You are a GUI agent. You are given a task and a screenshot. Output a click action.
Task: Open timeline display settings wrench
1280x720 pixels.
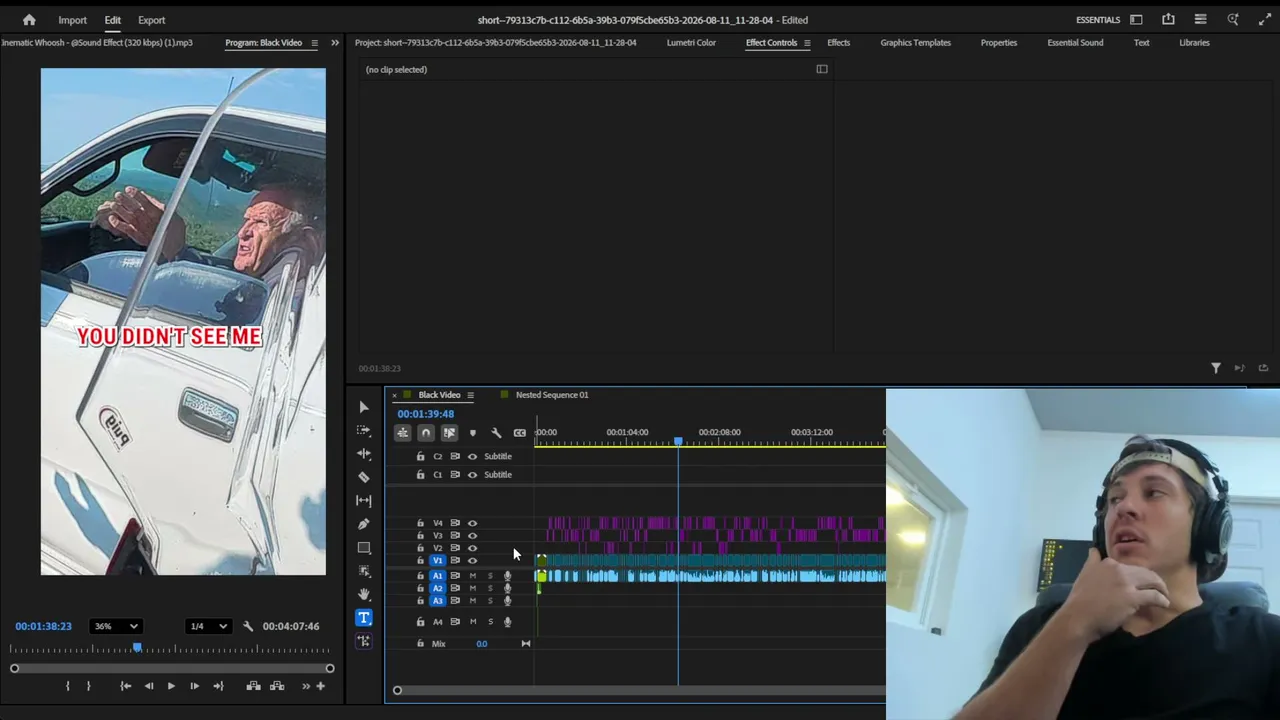click(496, 433)
